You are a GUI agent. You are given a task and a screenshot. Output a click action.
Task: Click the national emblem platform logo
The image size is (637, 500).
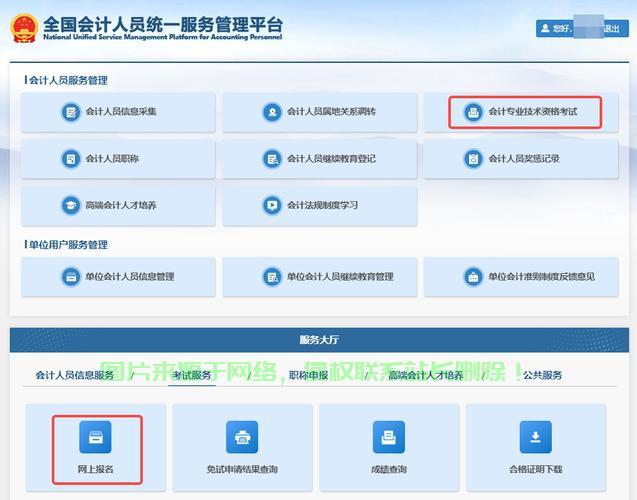[24, 28]
